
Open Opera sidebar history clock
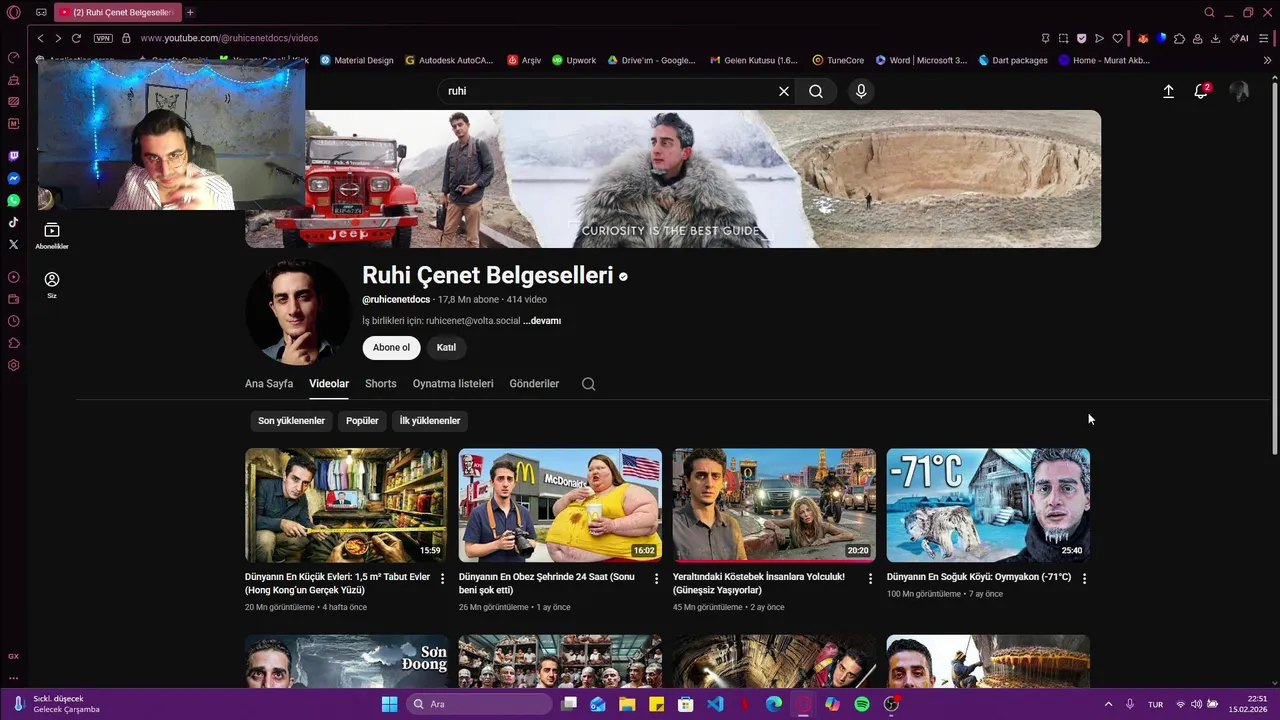pos(14,321)
